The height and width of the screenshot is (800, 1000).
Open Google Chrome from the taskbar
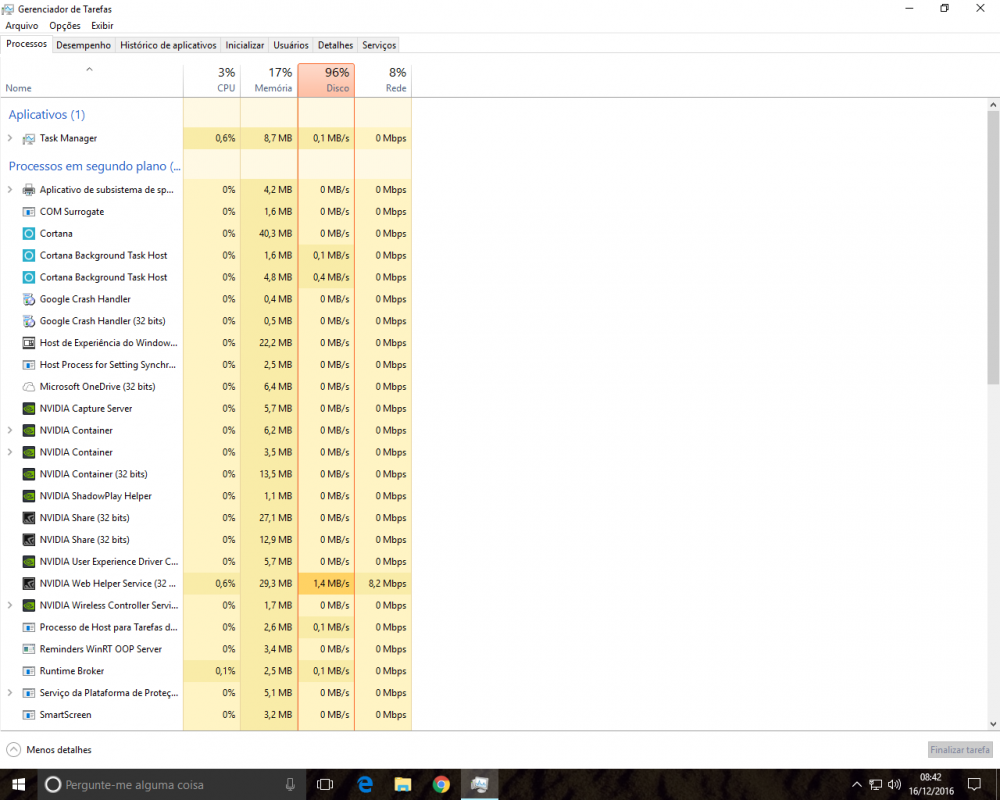point(441,784)
